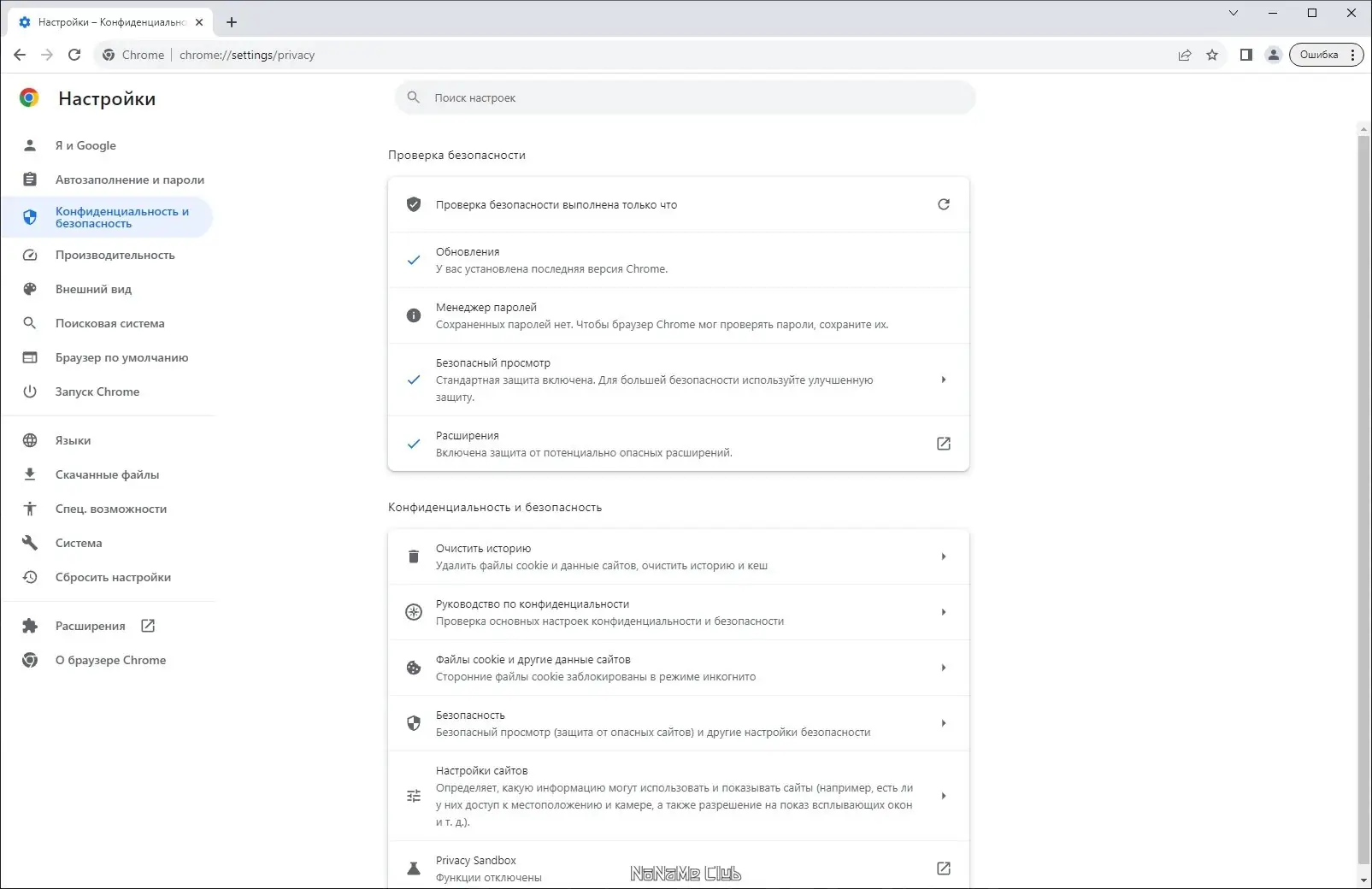The height and width of the screenshot is (889, 1372).
Task: Open 'Поисковая система' via magnifier icon
Action: [31, 323]
